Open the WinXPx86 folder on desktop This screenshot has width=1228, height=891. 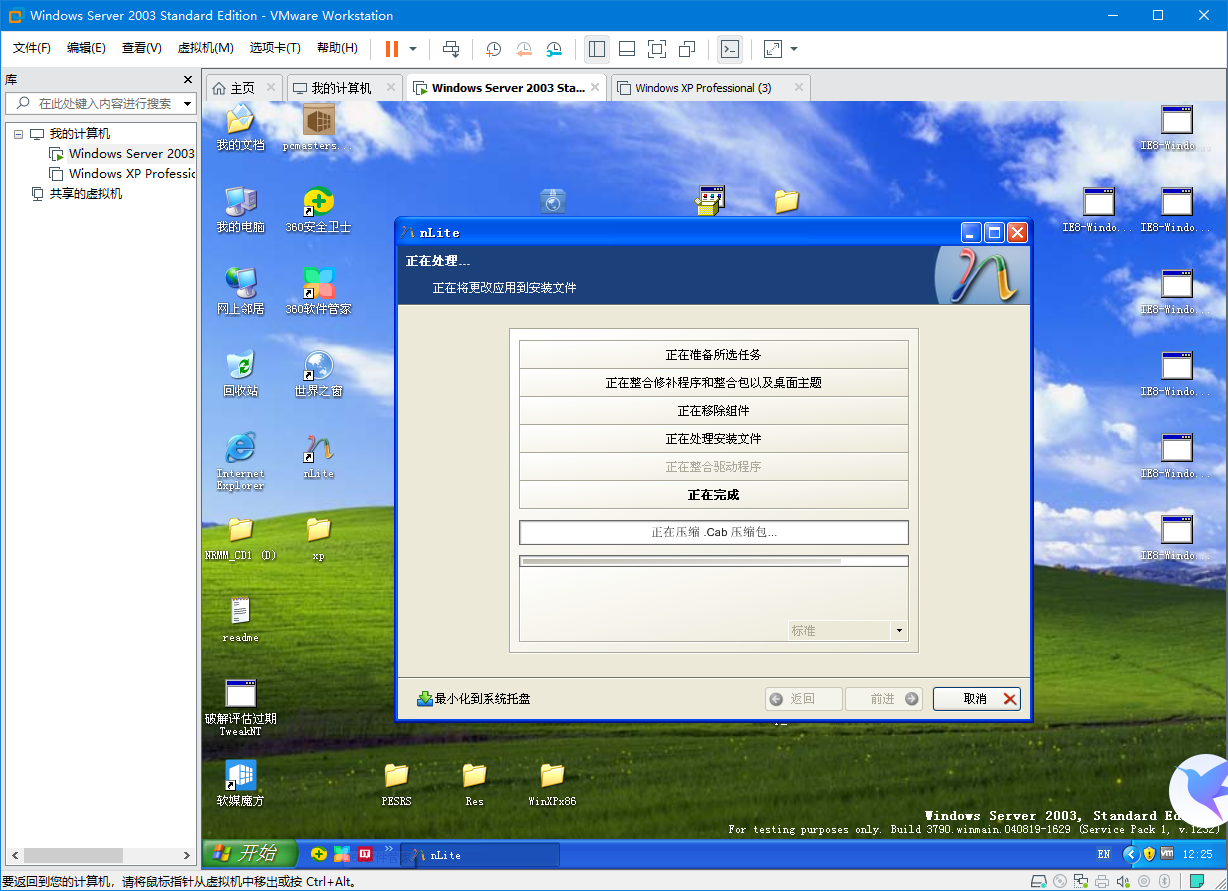pyautogui.click(x=552, y=784)
